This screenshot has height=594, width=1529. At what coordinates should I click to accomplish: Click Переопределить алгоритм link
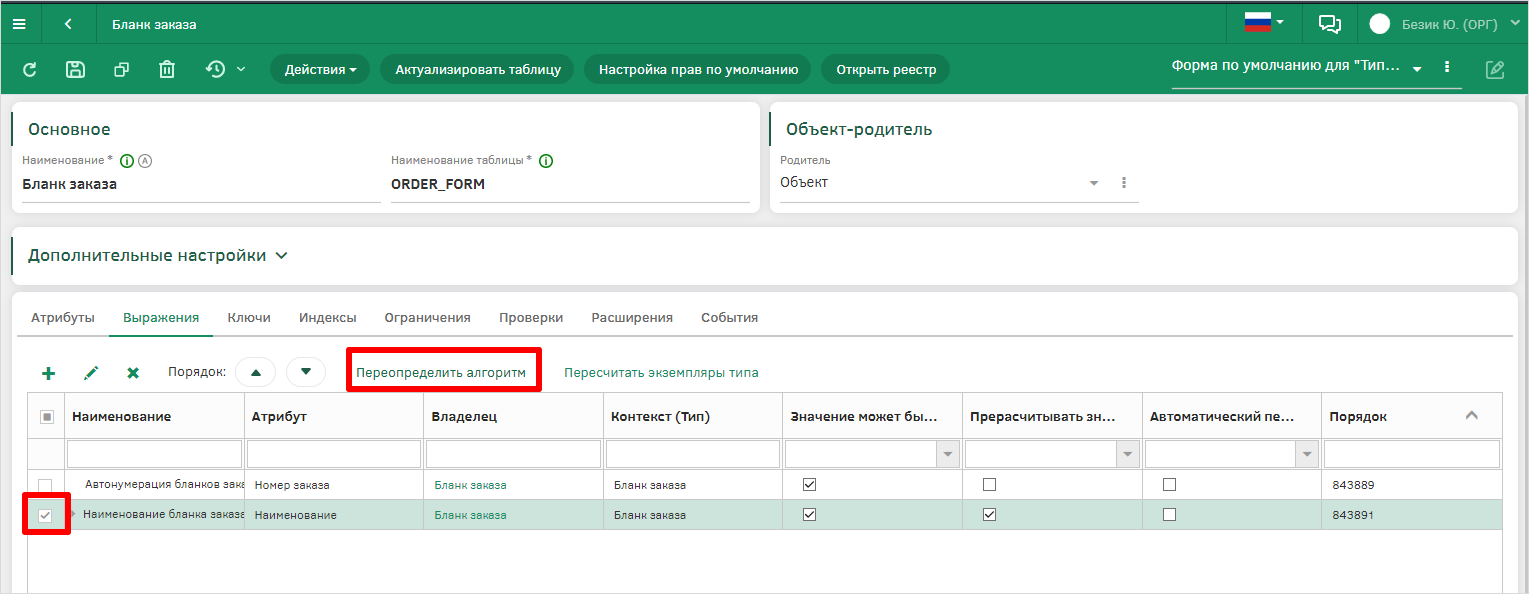(x=441, y=372)
